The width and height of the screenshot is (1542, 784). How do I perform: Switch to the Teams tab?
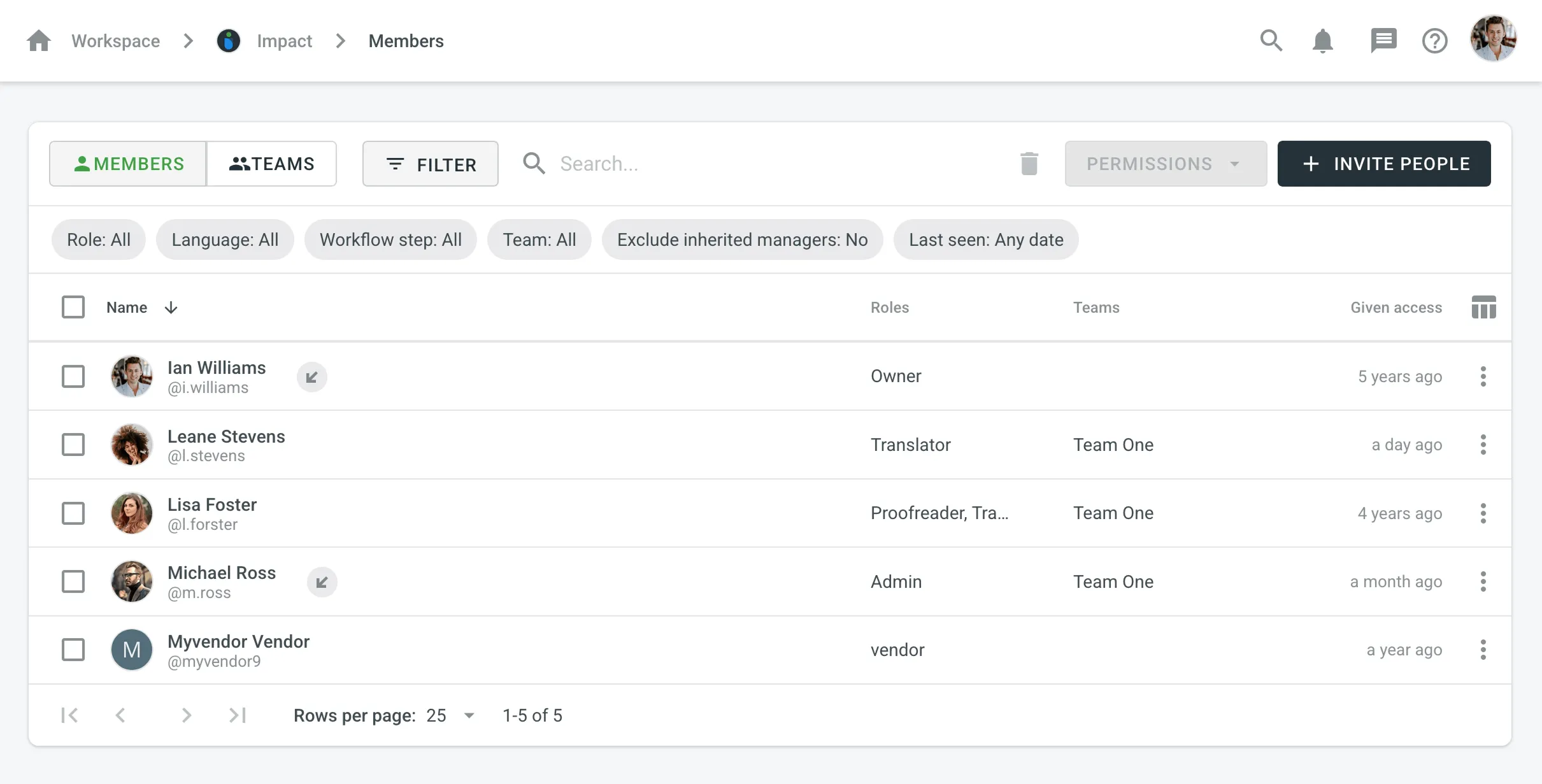(271, 164)
